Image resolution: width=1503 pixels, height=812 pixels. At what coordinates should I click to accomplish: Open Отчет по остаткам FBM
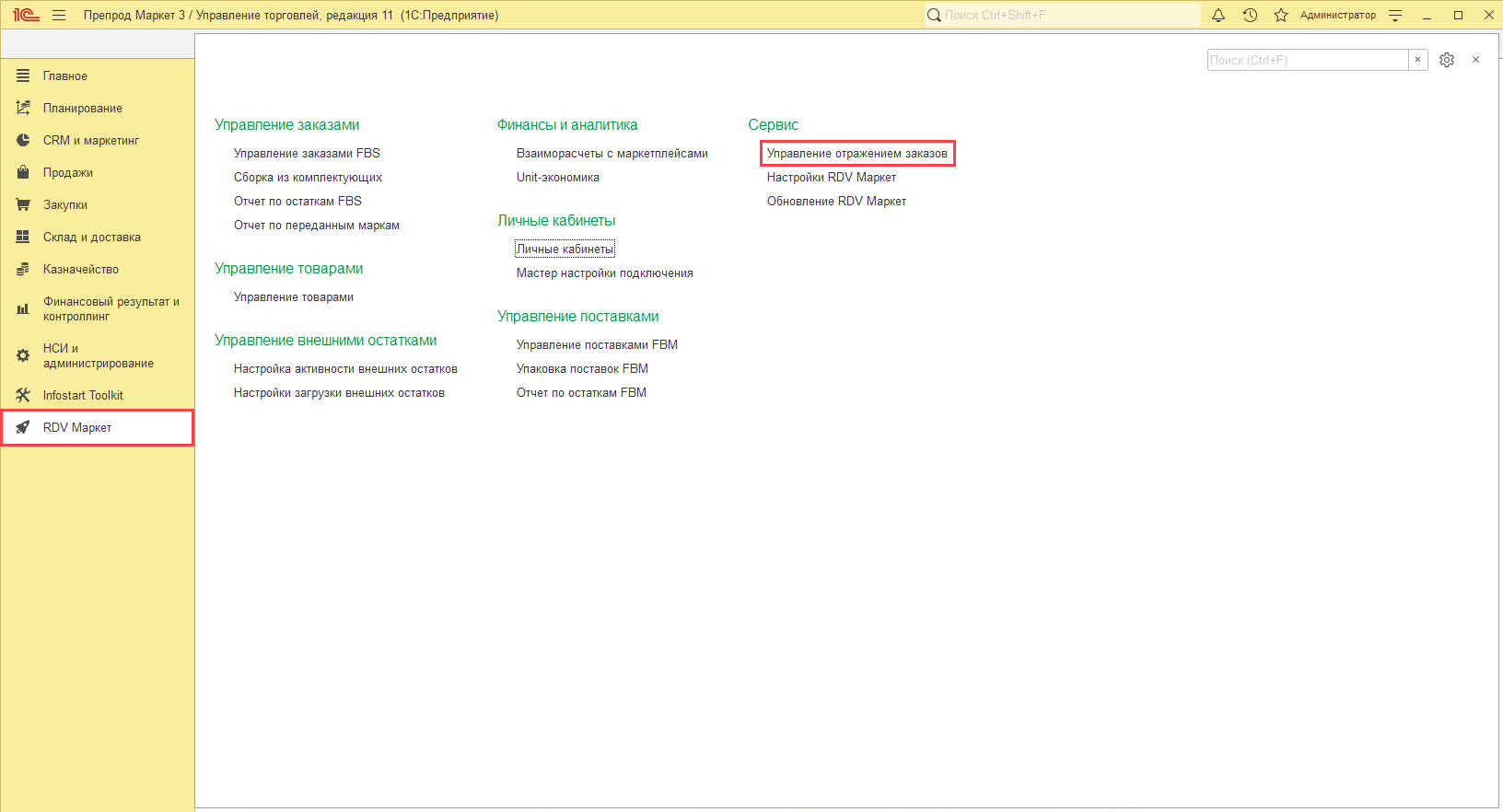[581, 392]
